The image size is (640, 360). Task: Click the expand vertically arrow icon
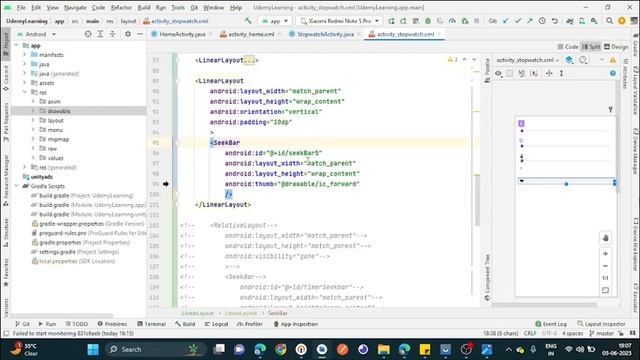tap(562, 73)
